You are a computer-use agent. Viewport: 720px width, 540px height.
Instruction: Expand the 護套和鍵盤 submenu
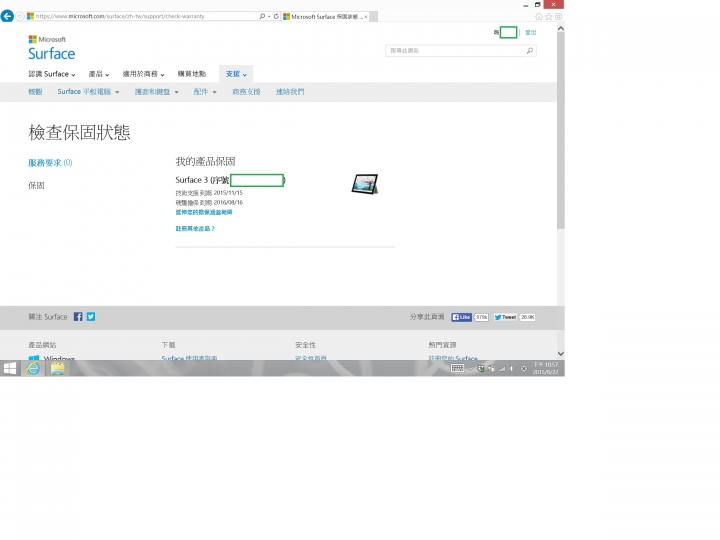click(157, 92)
